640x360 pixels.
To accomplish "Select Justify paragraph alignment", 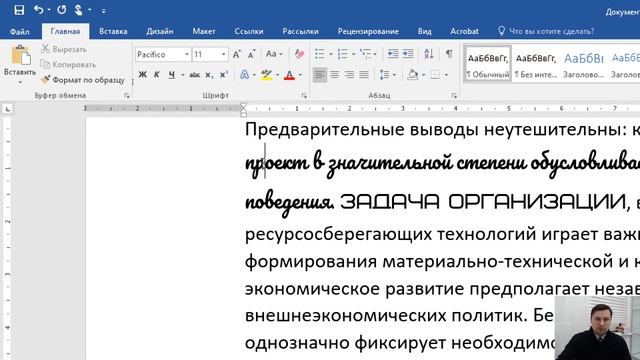I will pos(364,75).
